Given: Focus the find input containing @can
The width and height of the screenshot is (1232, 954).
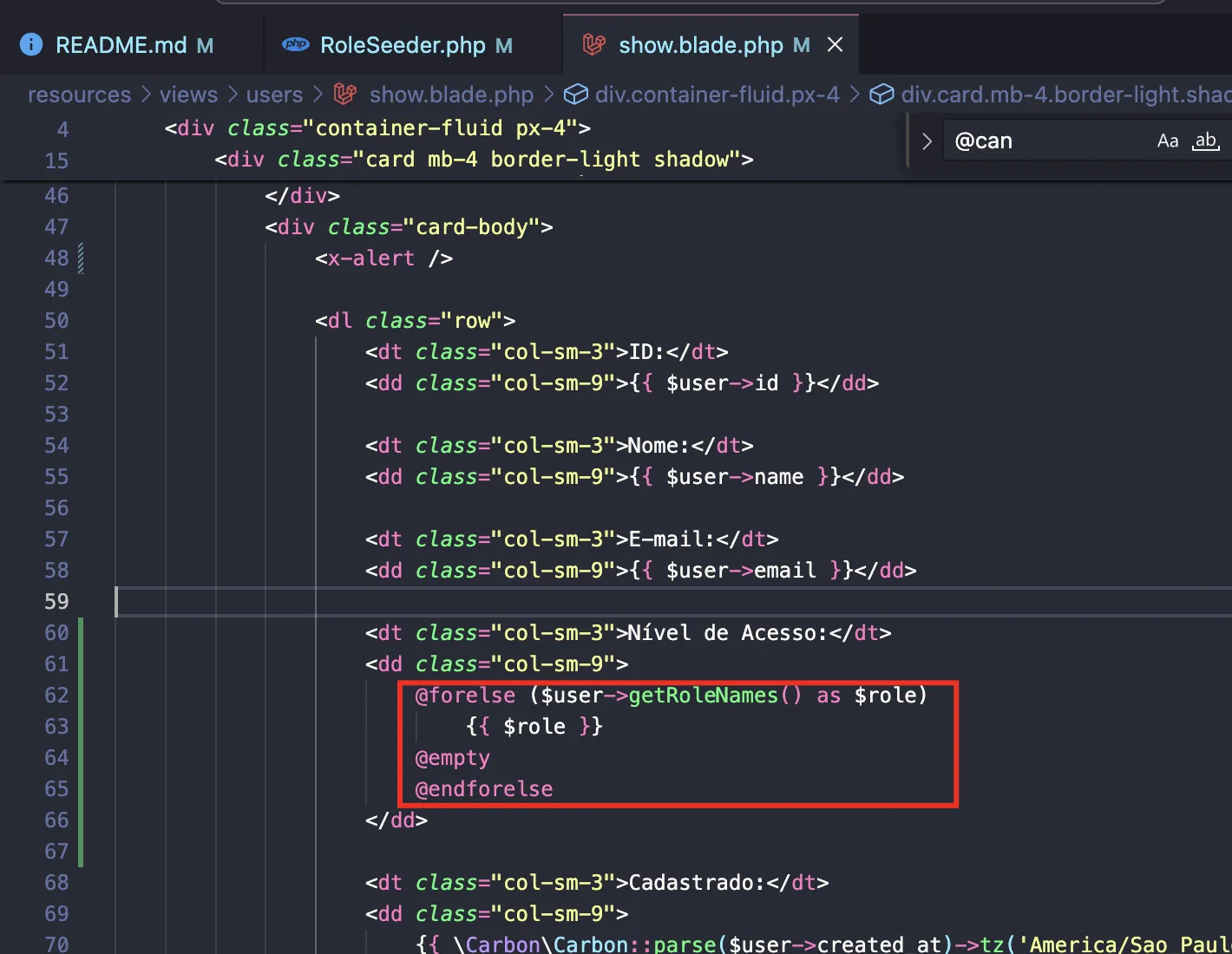Looking at the screenshot, I should (x=1041, y=140).
